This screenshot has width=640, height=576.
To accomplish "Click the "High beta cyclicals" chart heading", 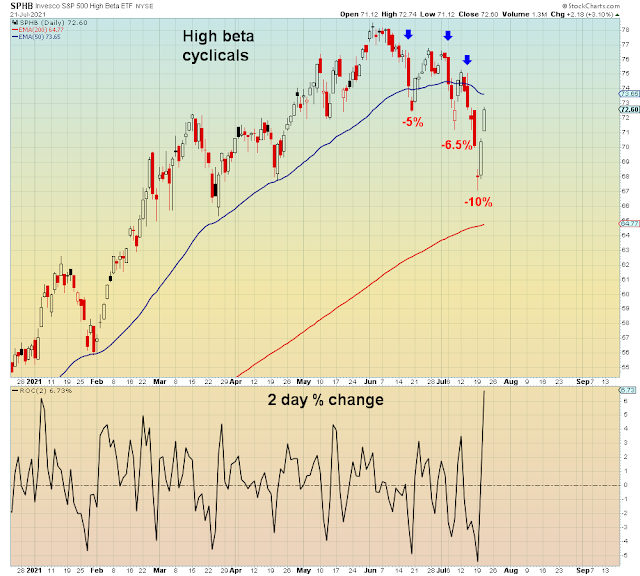I will click(x=218, y=46).
